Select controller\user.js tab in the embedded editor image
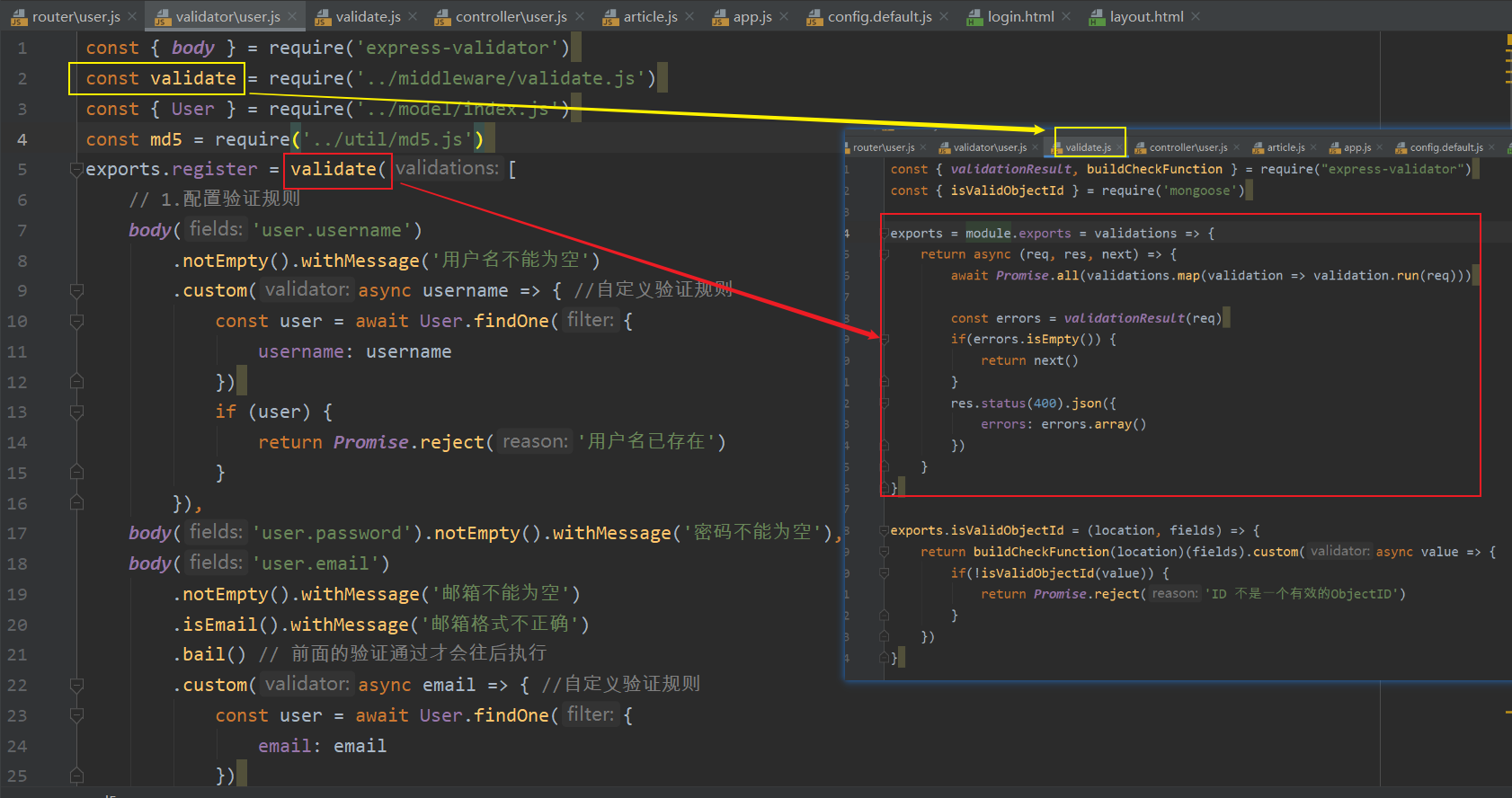 point(1188,147)
